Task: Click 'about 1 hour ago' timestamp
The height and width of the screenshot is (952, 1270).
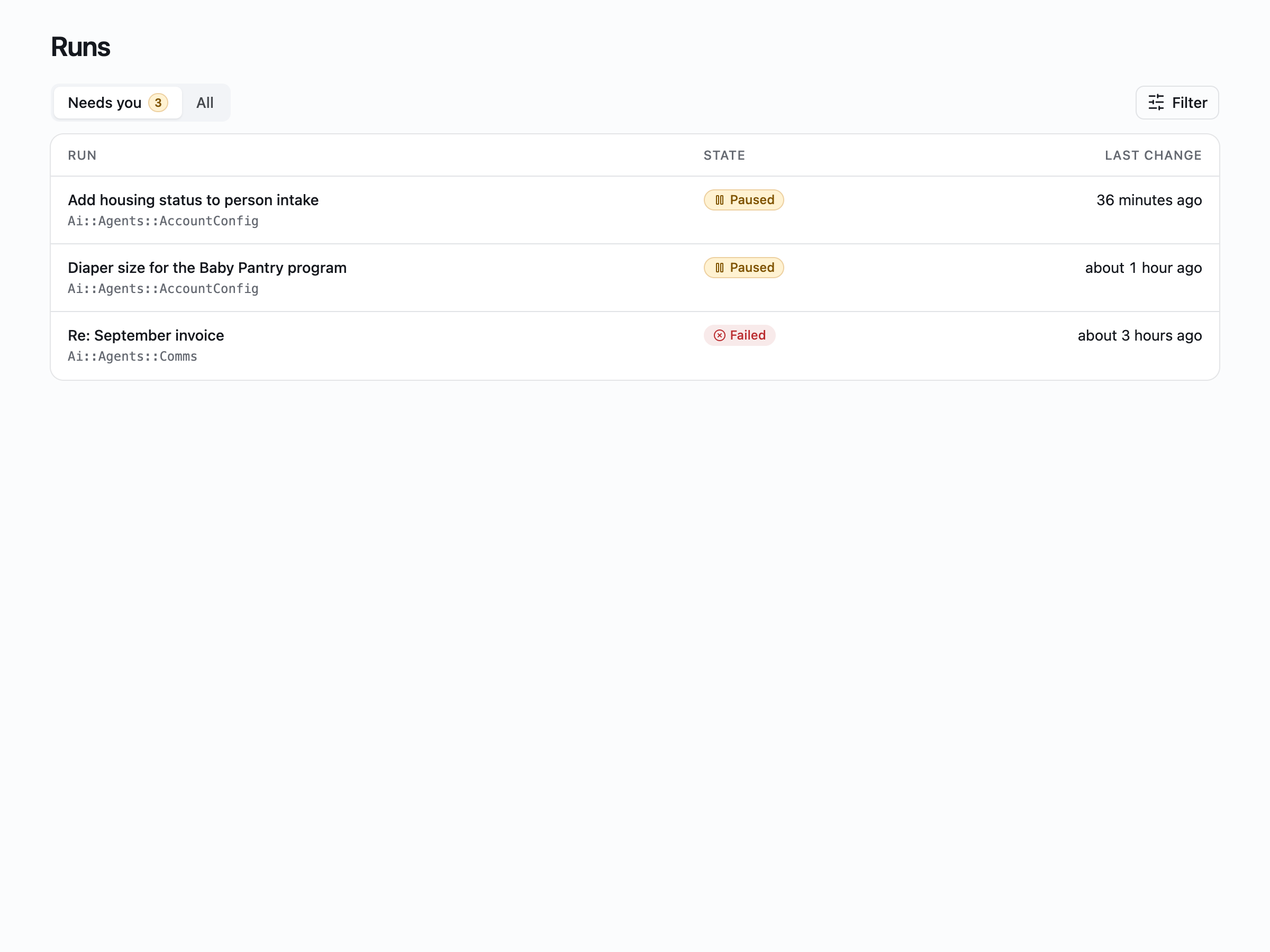Action: click(x=1143, y=268)
